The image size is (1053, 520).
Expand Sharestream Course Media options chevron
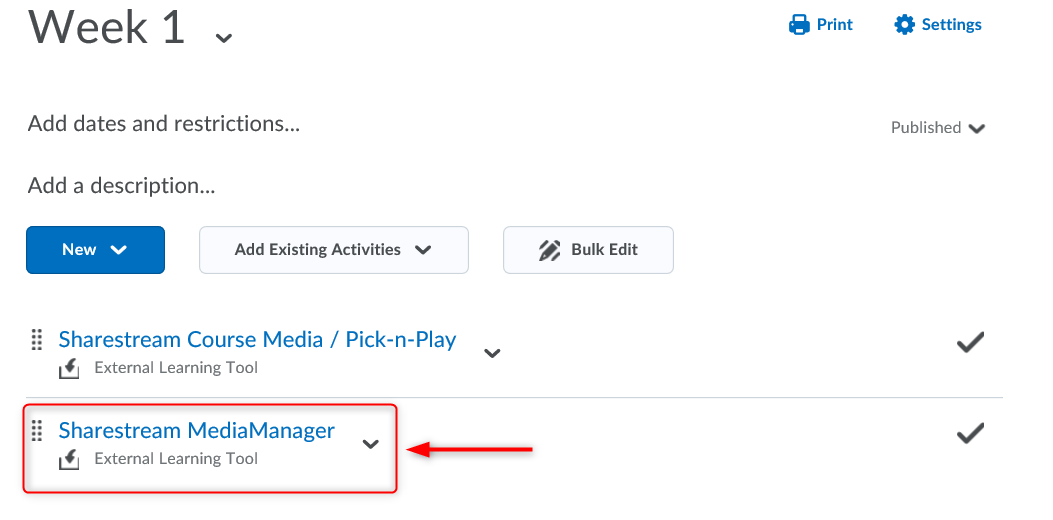coord(492,352)
